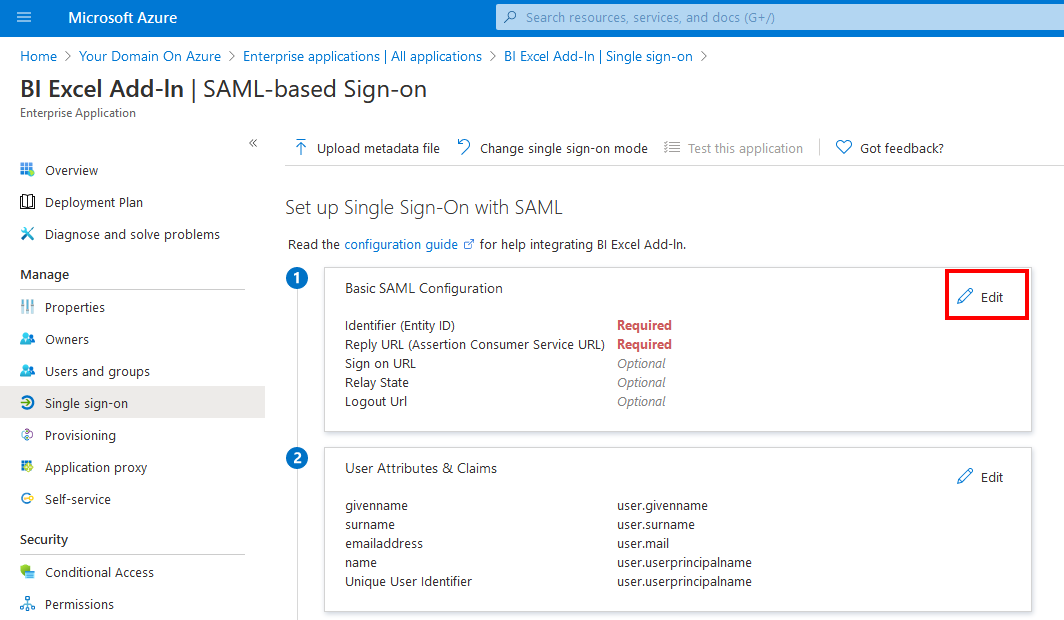Click the Diagnose and solve problems wrench icon

point(27,234)
